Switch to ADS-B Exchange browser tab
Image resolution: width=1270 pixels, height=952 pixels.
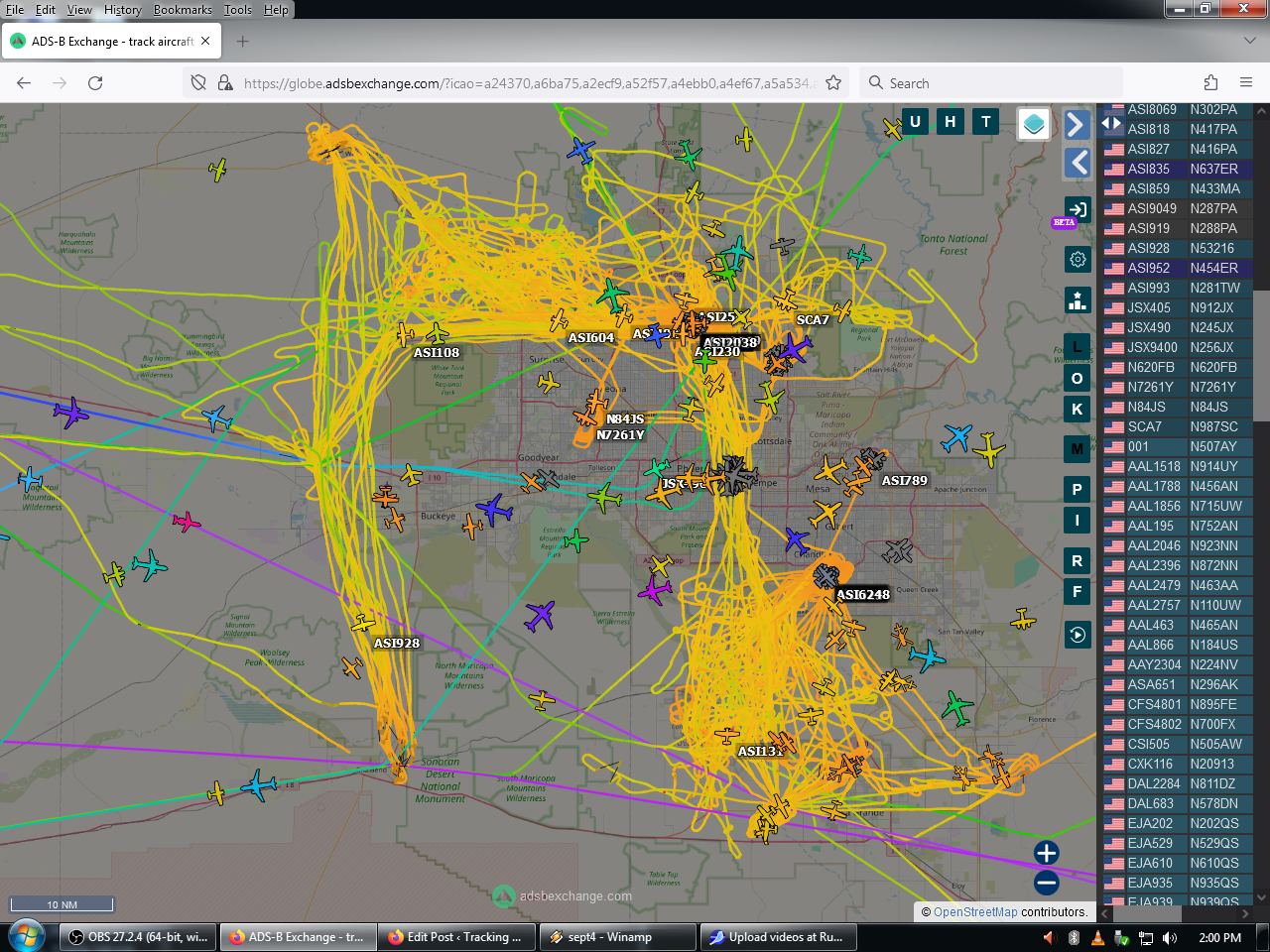(x=112, y=42)
